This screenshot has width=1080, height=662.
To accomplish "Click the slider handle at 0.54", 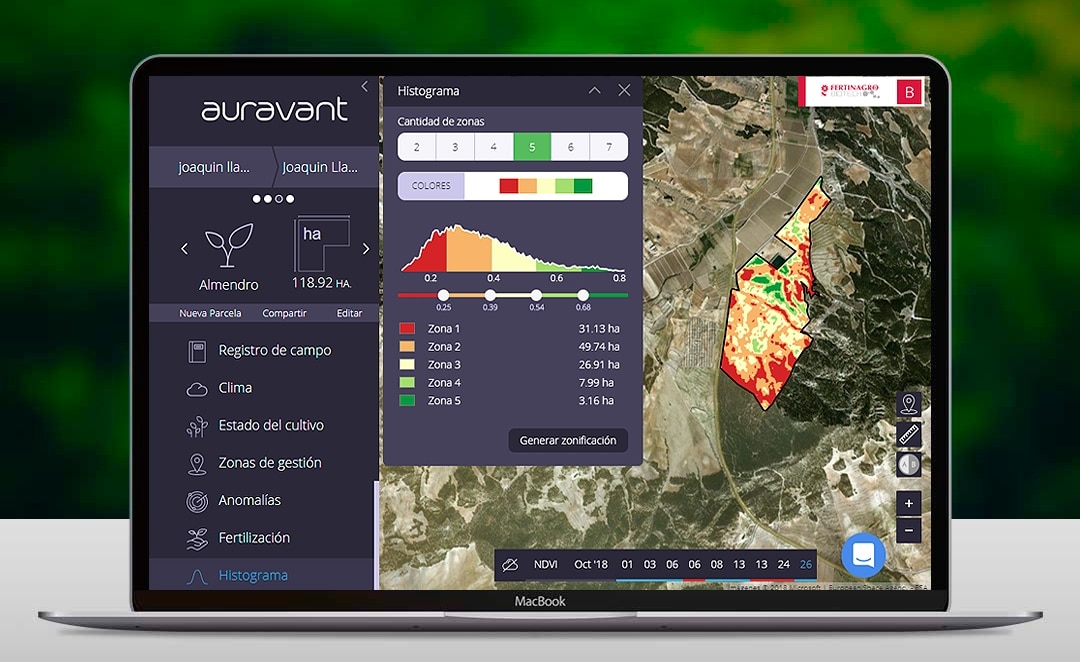I will (536, 295).
